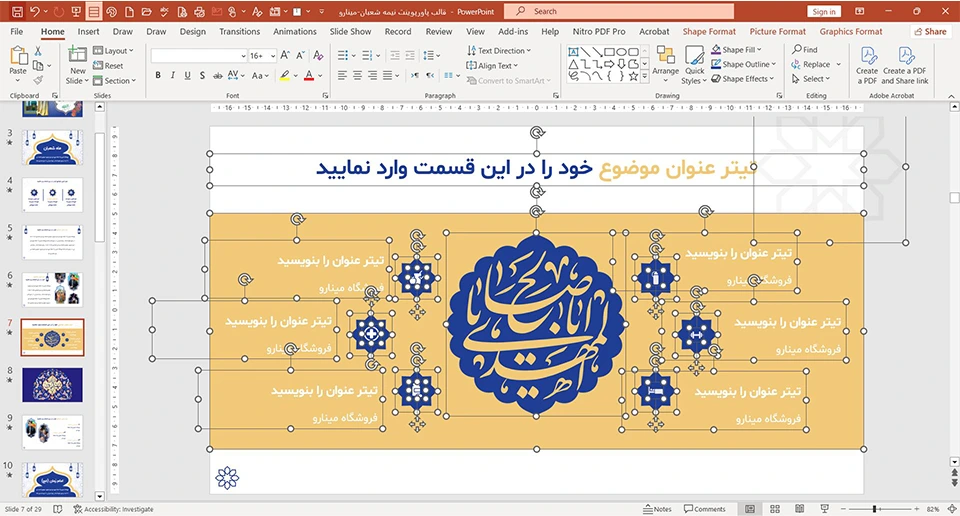Increase font size with the larger A

click(x=285, y=56)
